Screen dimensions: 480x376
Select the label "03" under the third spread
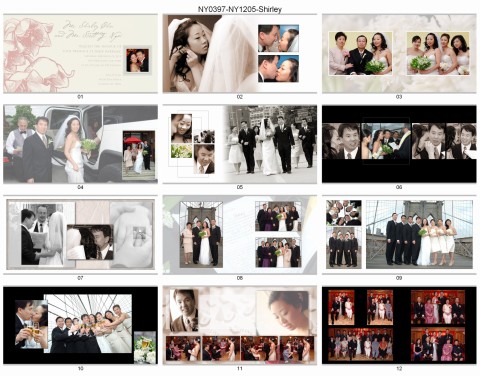pos(399,97)
